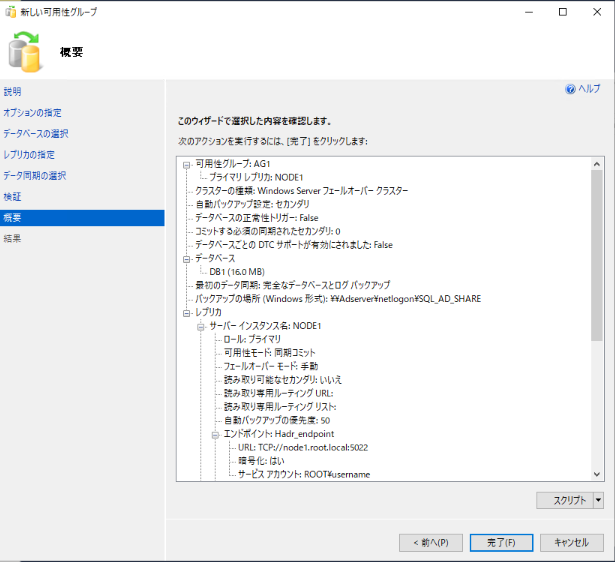Click the title bar application icon
The height and width of the screenshot is (562, 615).
tap(11, 12)
